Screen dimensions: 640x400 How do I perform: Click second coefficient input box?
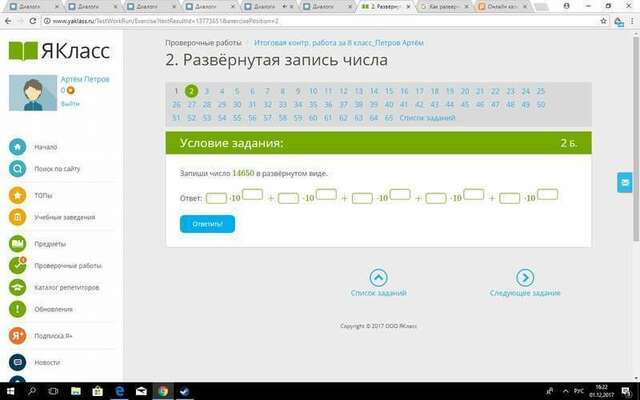288,198
